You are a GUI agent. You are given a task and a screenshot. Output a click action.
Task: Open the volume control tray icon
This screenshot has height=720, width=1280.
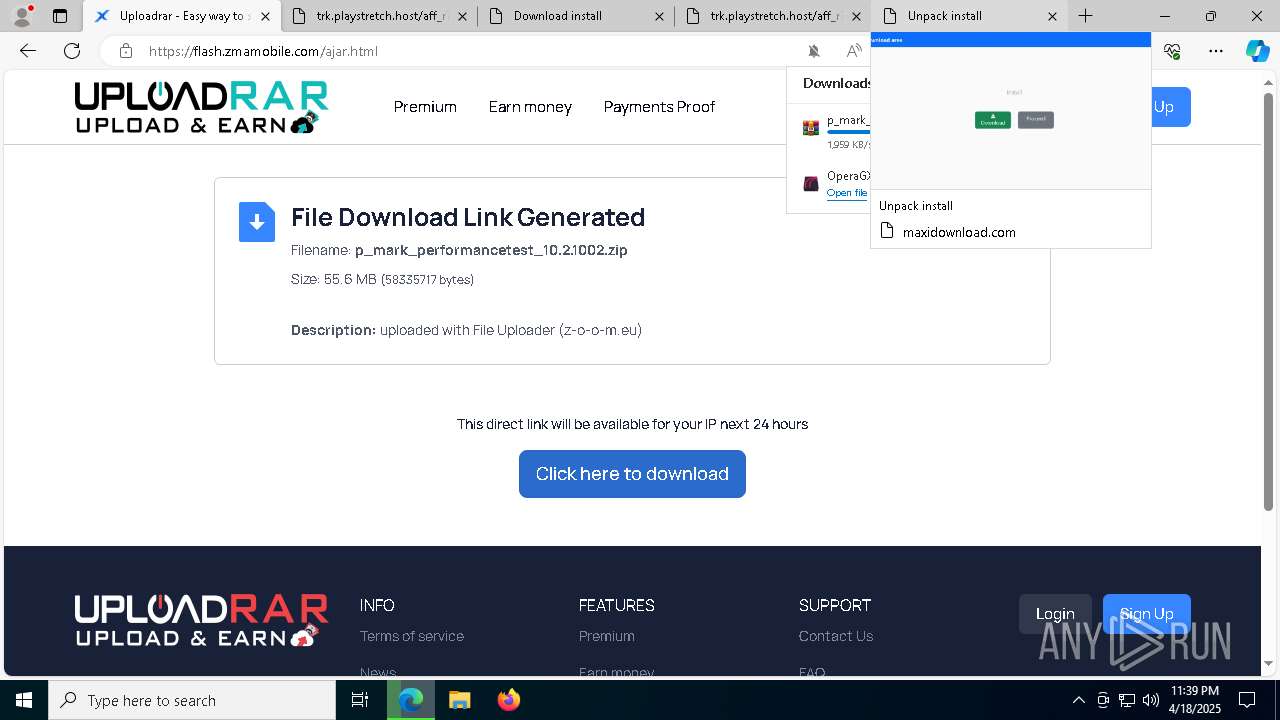[x=1151, y=700]
